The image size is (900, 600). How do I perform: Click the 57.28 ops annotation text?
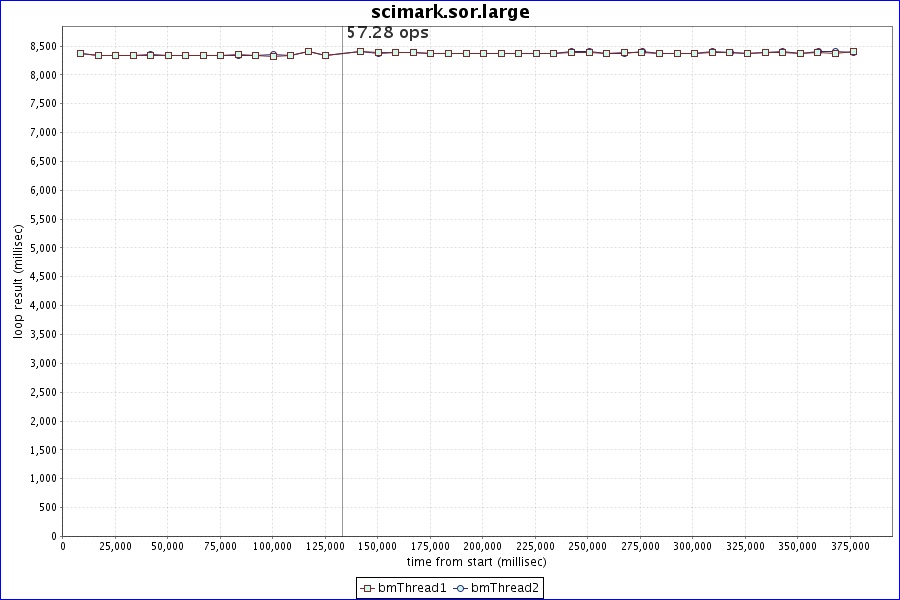tap(387, 33)
